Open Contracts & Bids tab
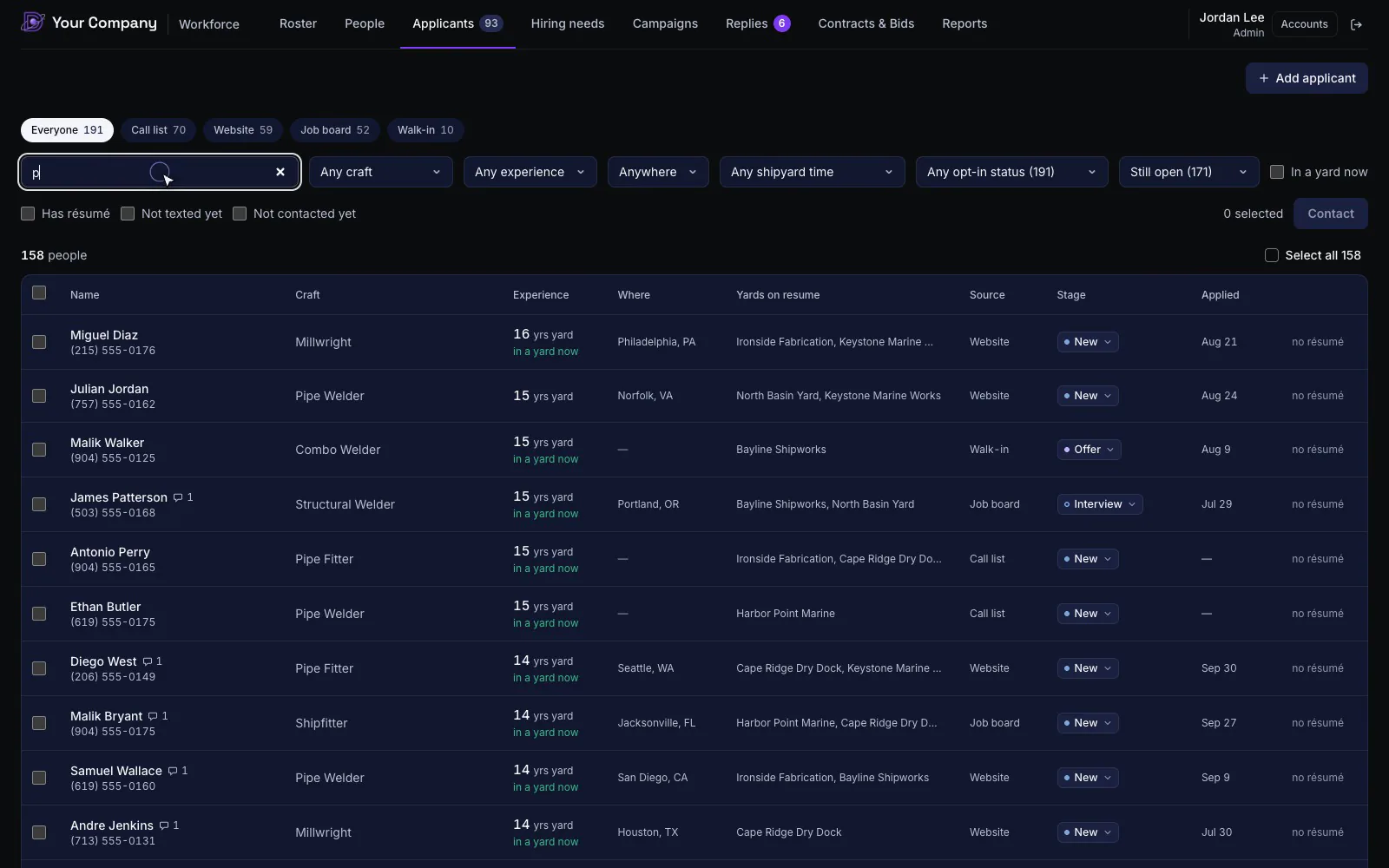Viewport: 1389px width, 868px height. point(866,23)
